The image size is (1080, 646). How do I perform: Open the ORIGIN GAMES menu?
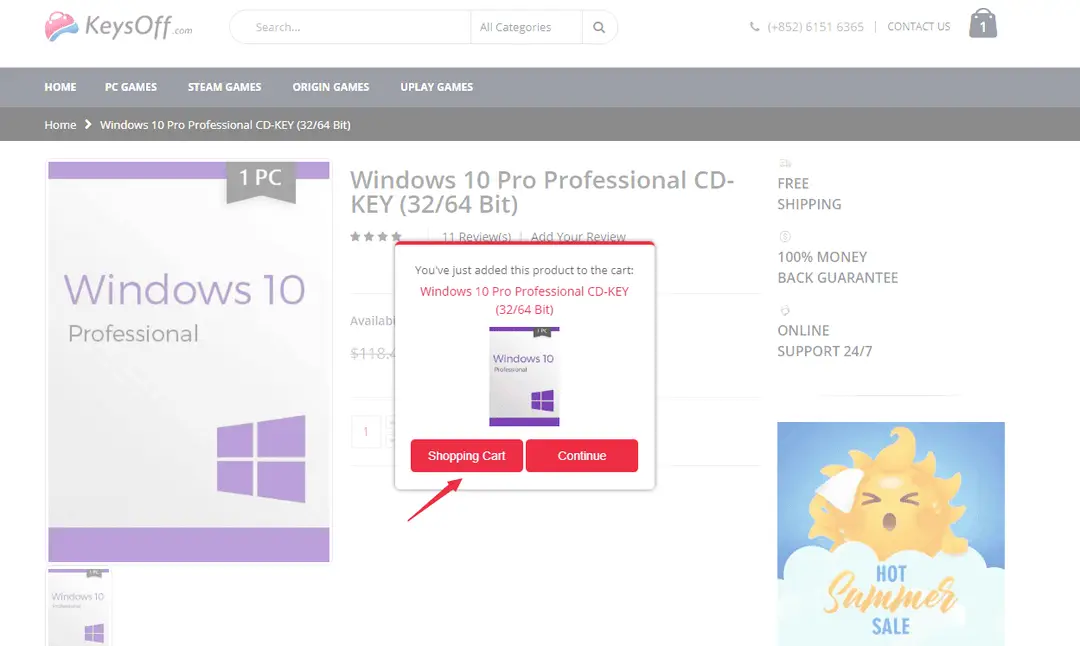tap(331, 87)
